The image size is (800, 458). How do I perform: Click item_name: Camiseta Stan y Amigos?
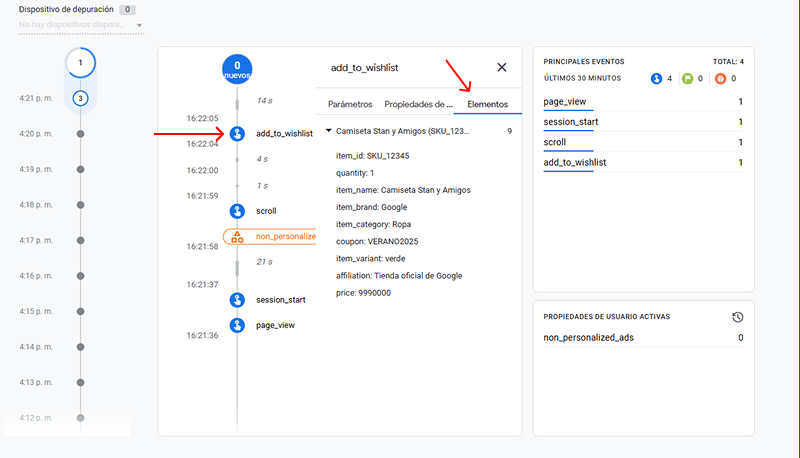(x=403, y=190)
